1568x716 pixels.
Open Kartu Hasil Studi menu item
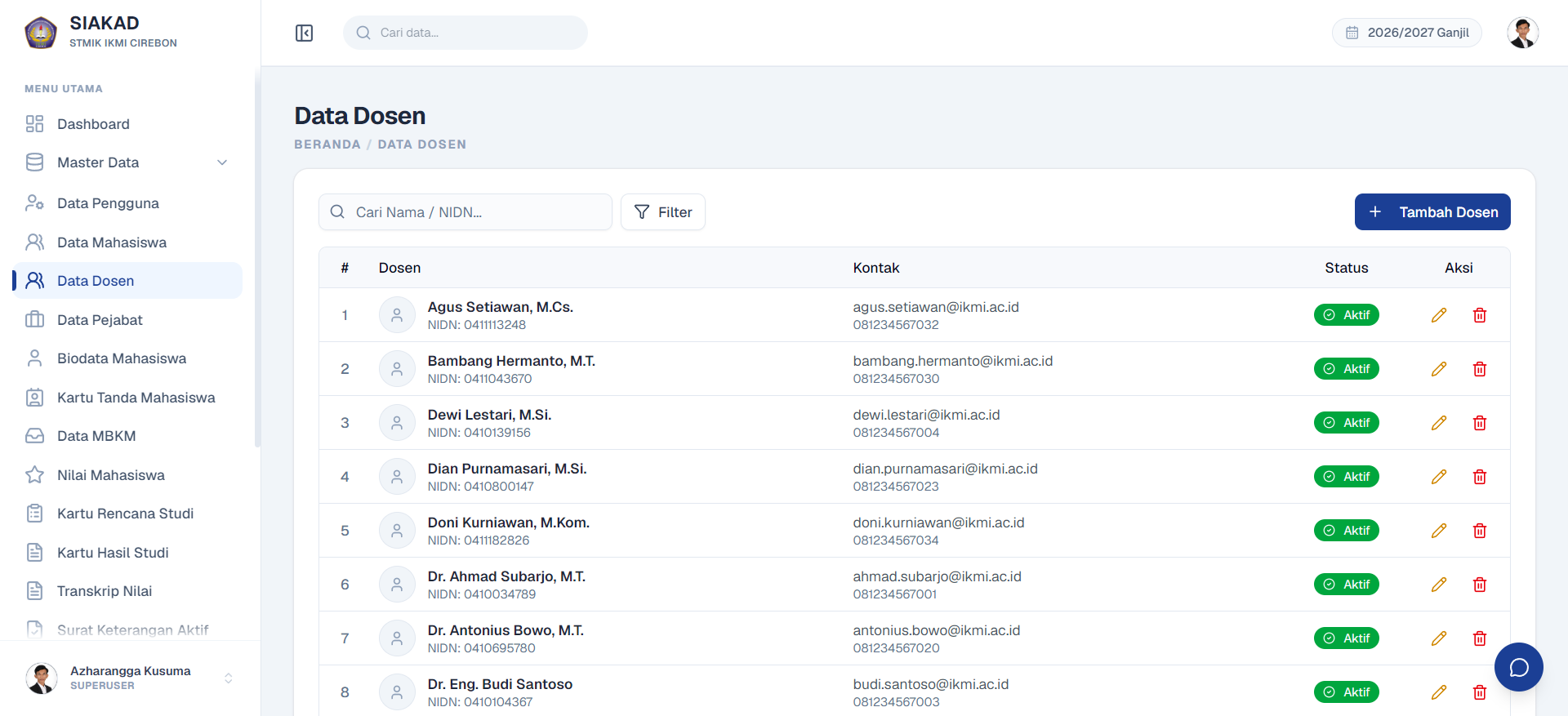point(127,553)
